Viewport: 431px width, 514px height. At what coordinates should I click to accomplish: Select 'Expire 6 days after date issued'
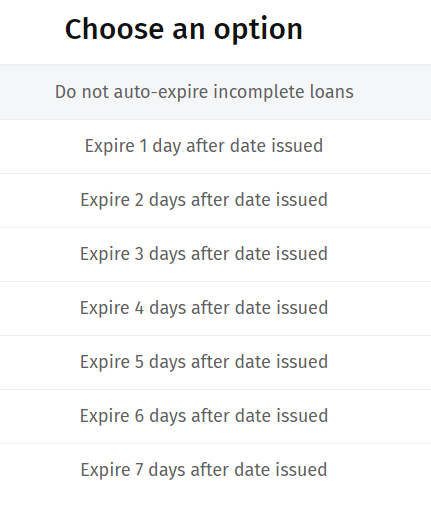pyautogui.click(x=215, y=416)
